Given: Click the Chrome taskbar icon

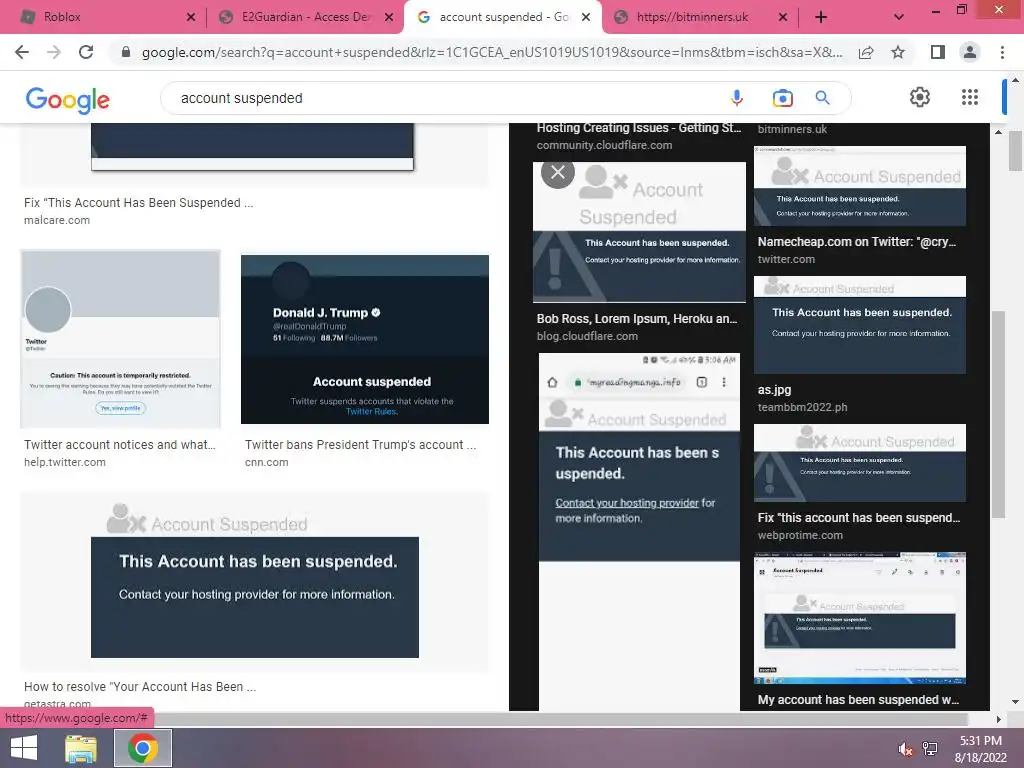Looking at the screenshot, I should tap(143, 748).
